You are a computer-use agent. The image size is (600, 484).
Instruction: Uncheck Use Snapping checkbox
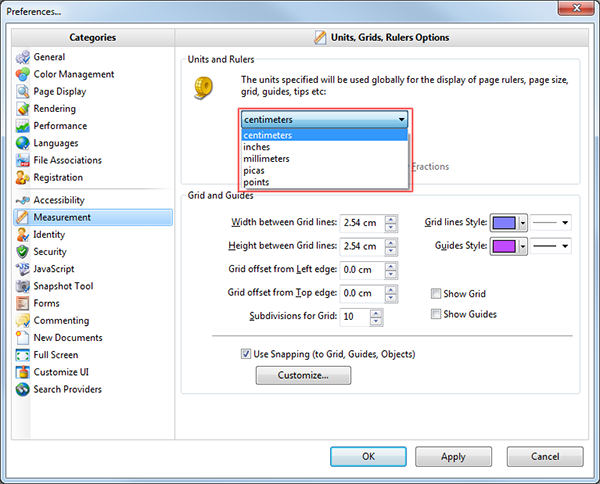point(246,354)
